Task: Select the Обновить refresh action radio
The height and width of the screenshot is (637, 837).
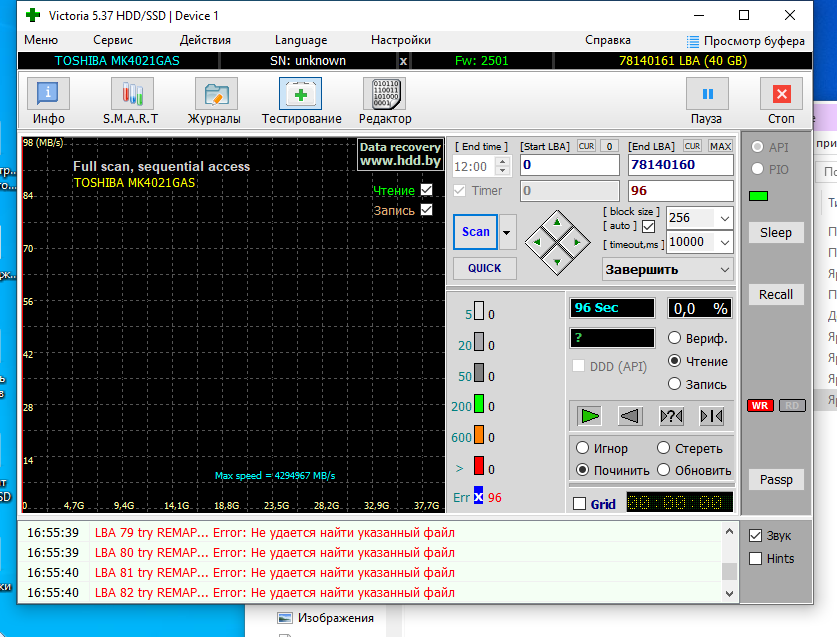Action: point(664,470)
